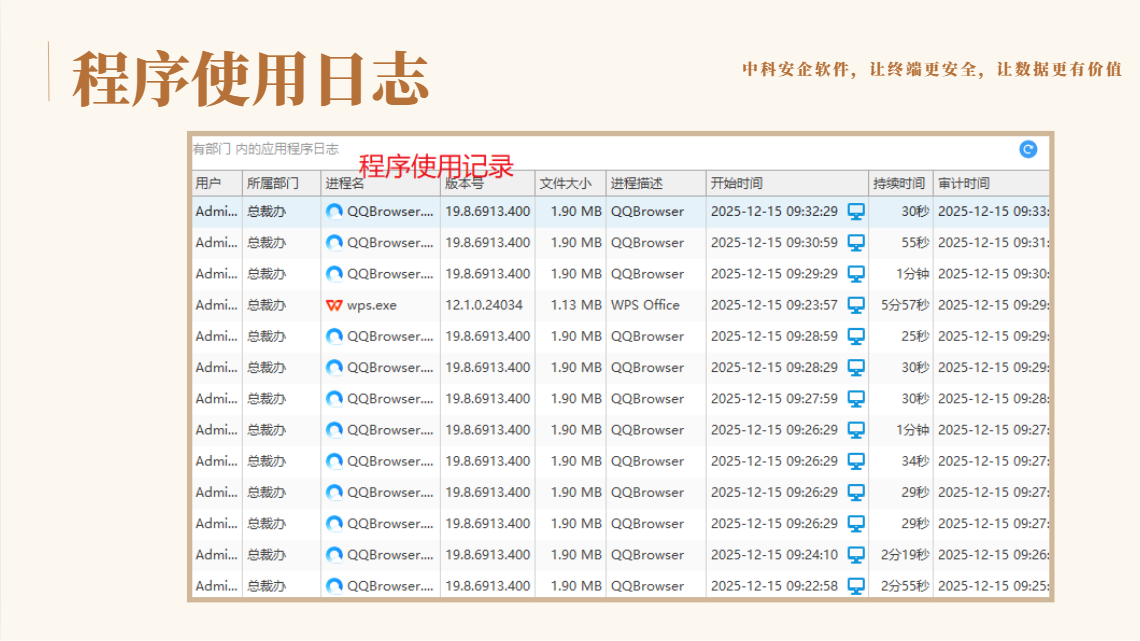Select start time 2025-12-15 09:28:29
This screenshot has height=641, width=1140.
[774, 368]
